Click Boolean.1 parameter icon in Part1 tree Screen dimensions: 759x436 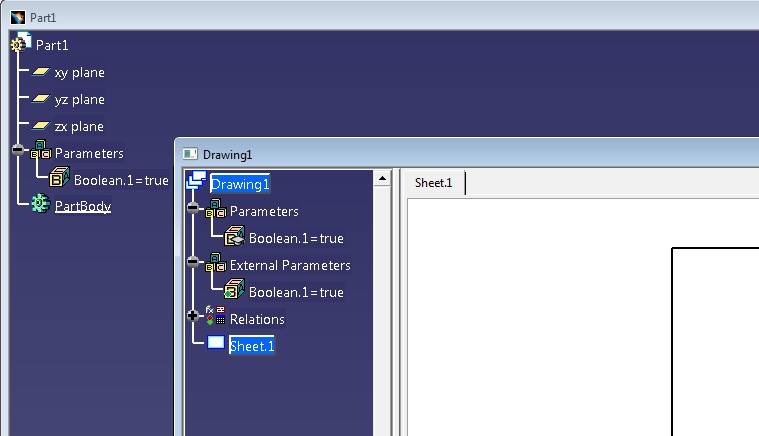click(59, 177)
